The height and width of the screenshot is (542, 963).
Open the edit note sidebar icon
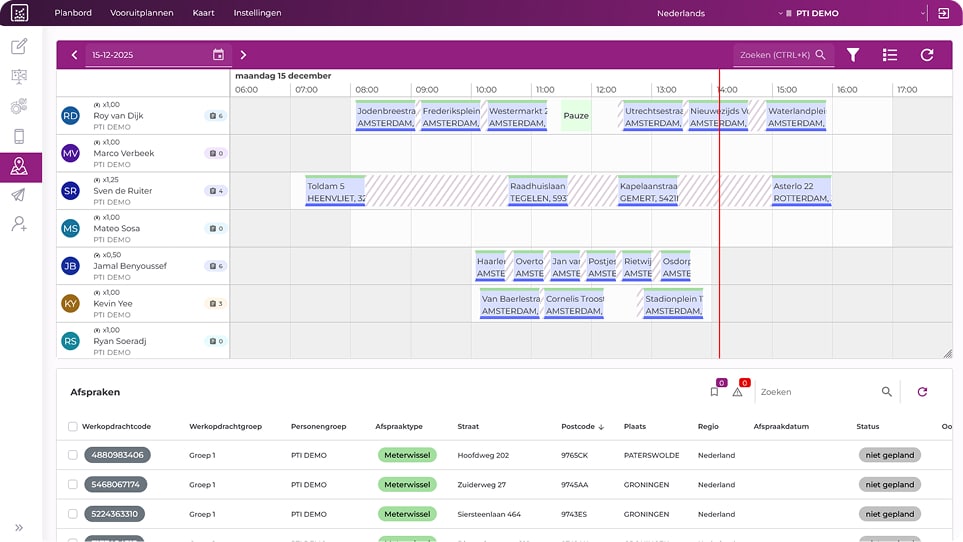[19, 46]
